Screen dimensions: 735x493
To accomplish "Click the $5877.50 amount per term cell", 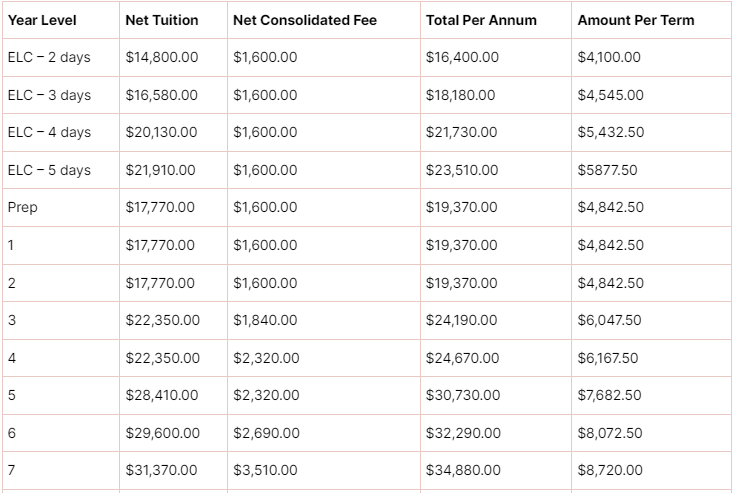I will tap(607, 170).
